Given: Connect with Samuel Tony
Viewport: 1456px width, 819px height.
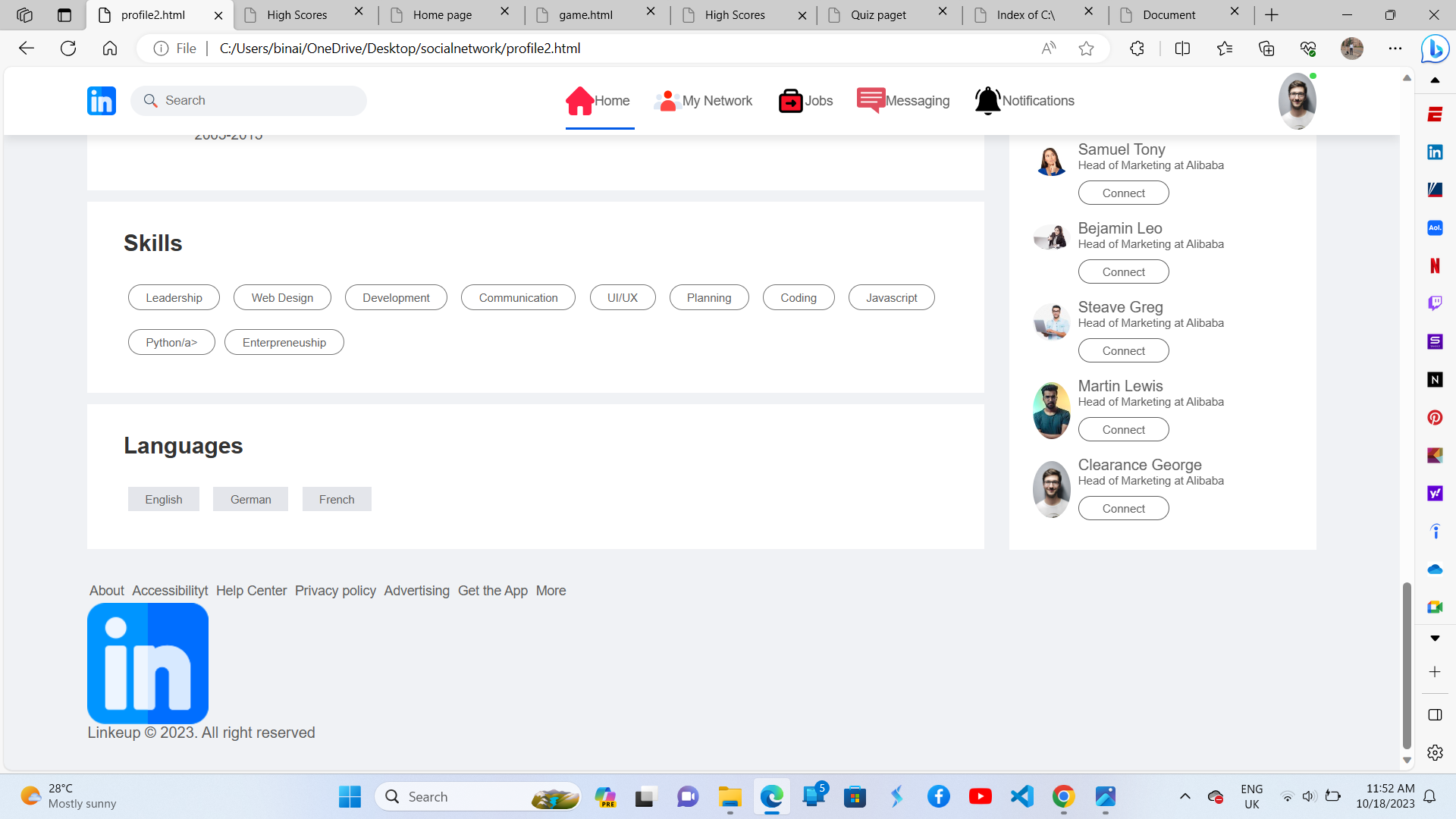Looking at the screenshot, I should point(1123,193).
